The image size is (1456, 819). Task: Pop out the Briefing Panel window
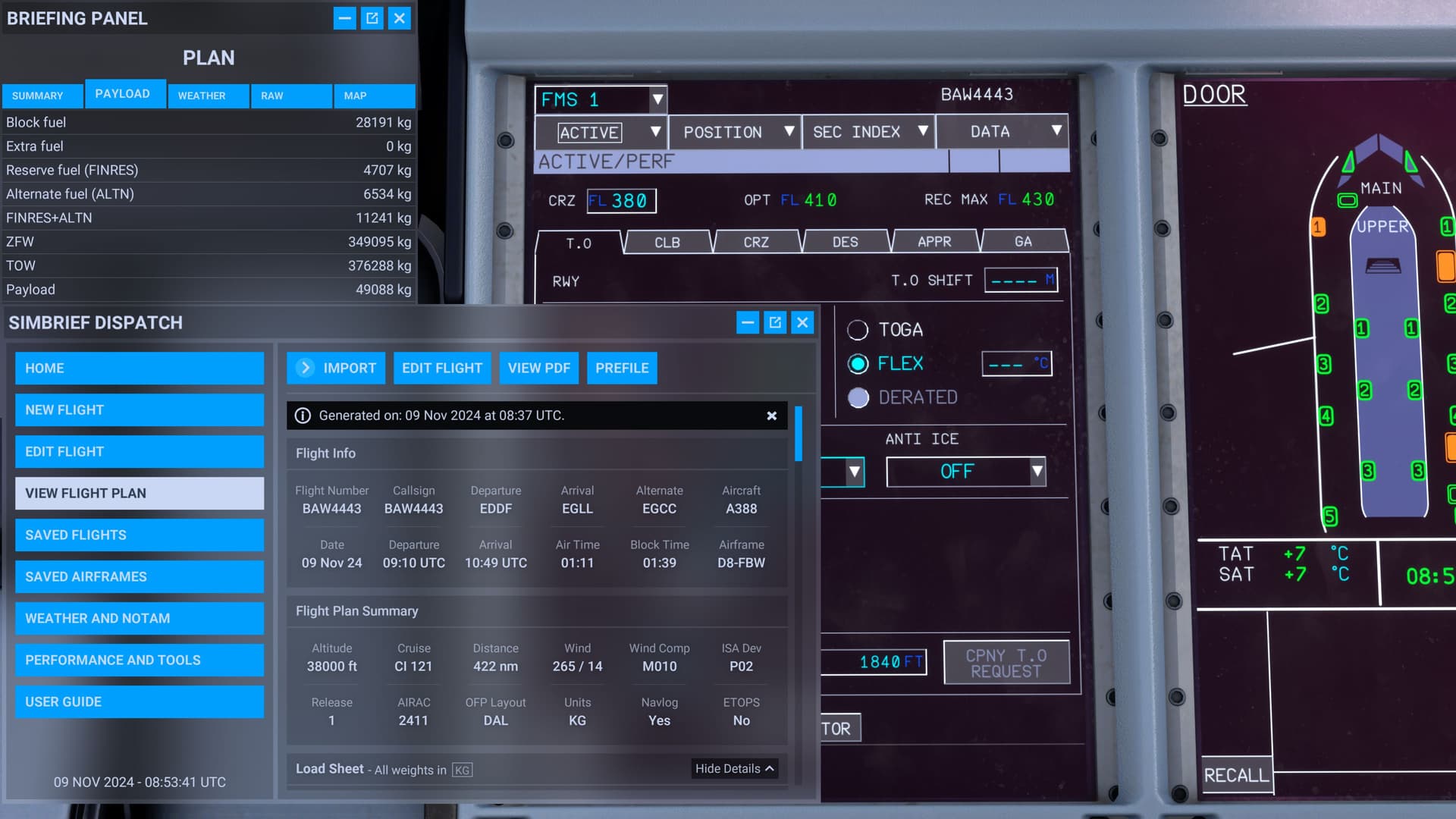click(x=372, y=18)
